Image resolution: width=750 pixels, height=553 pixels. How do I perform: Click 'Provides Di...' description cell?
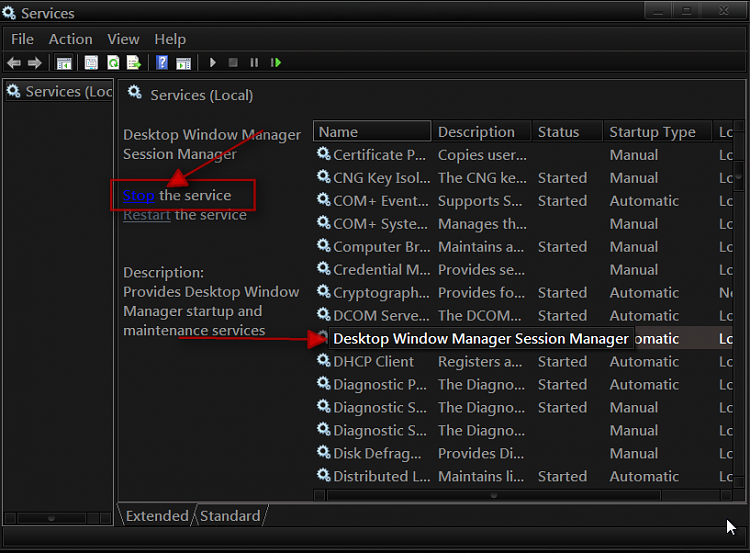(481, 453)
